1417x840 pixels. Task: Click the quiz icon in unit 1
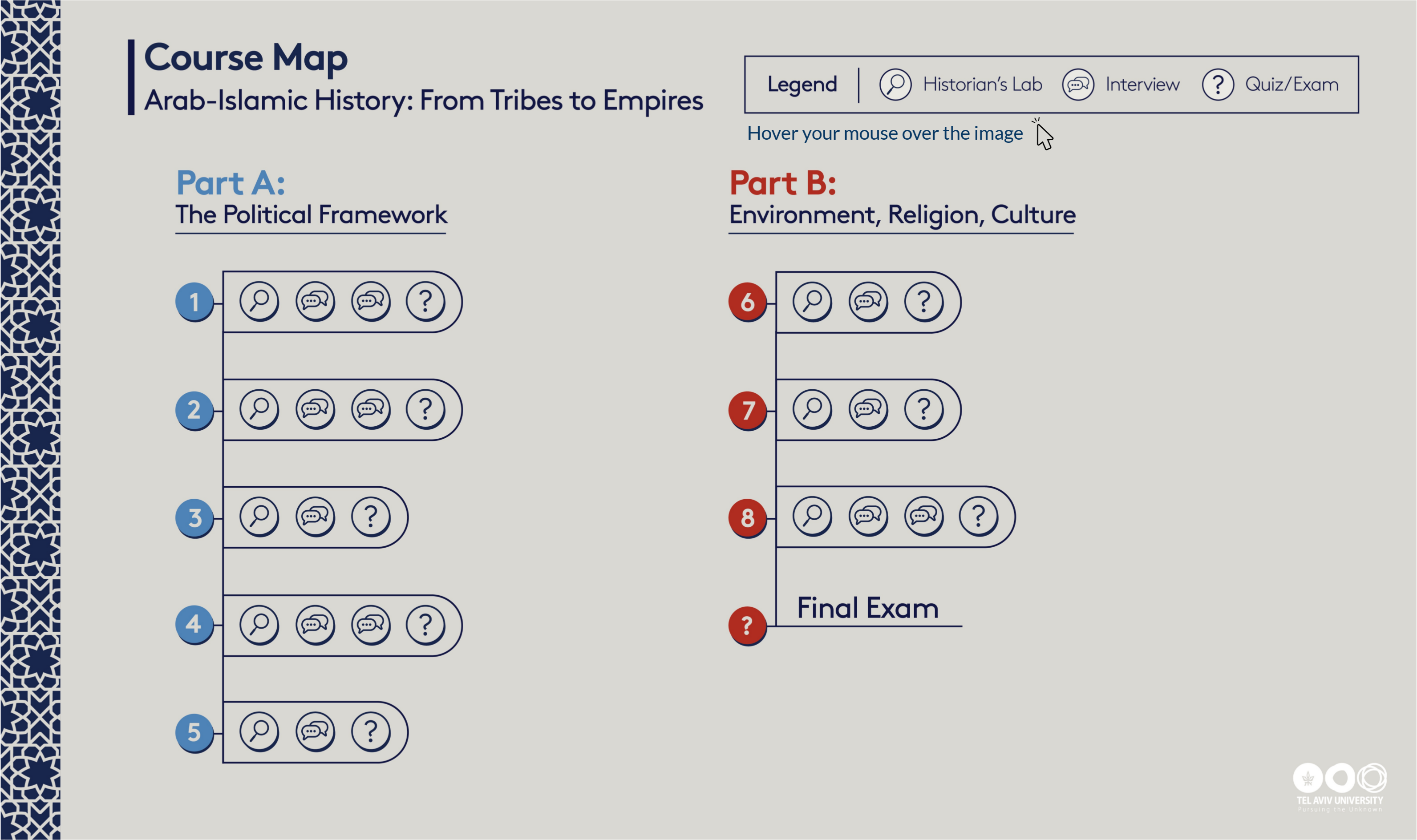point(425,301)
